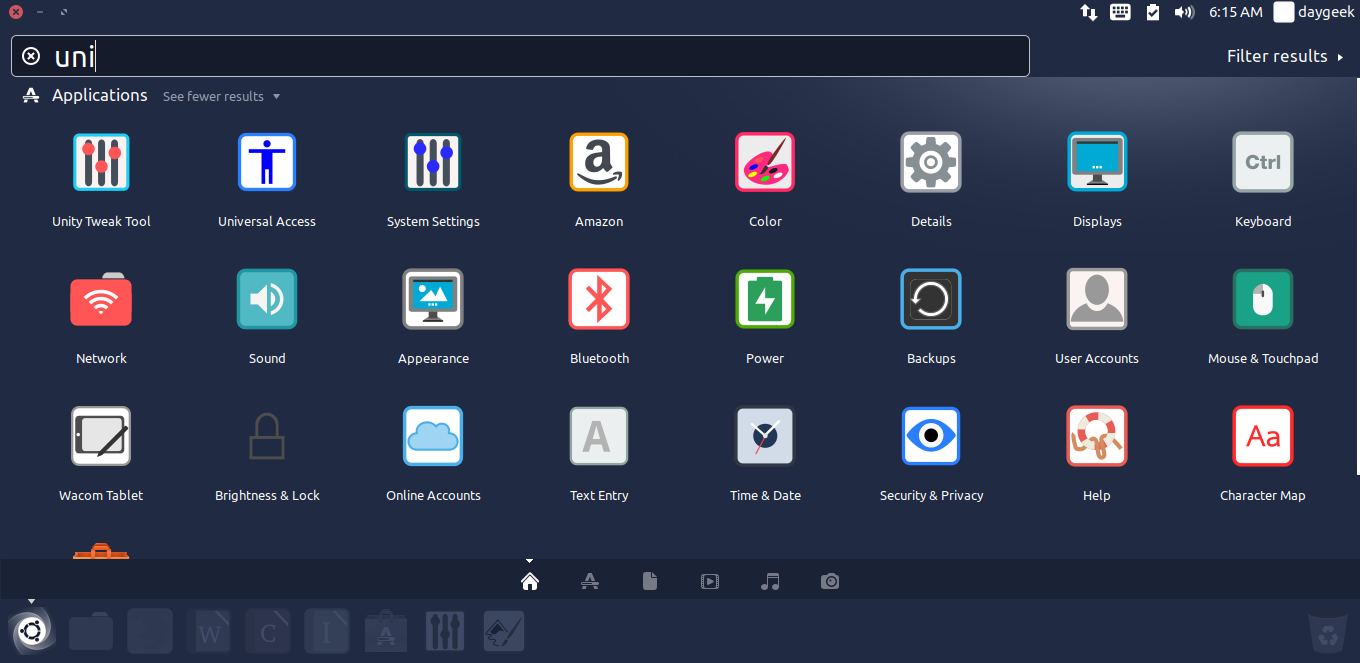Image resolution: width=1360 pixels, height=663 pixels.
Task: Open the clipboard checklist indicator
Action: (x=1153, y=12)
